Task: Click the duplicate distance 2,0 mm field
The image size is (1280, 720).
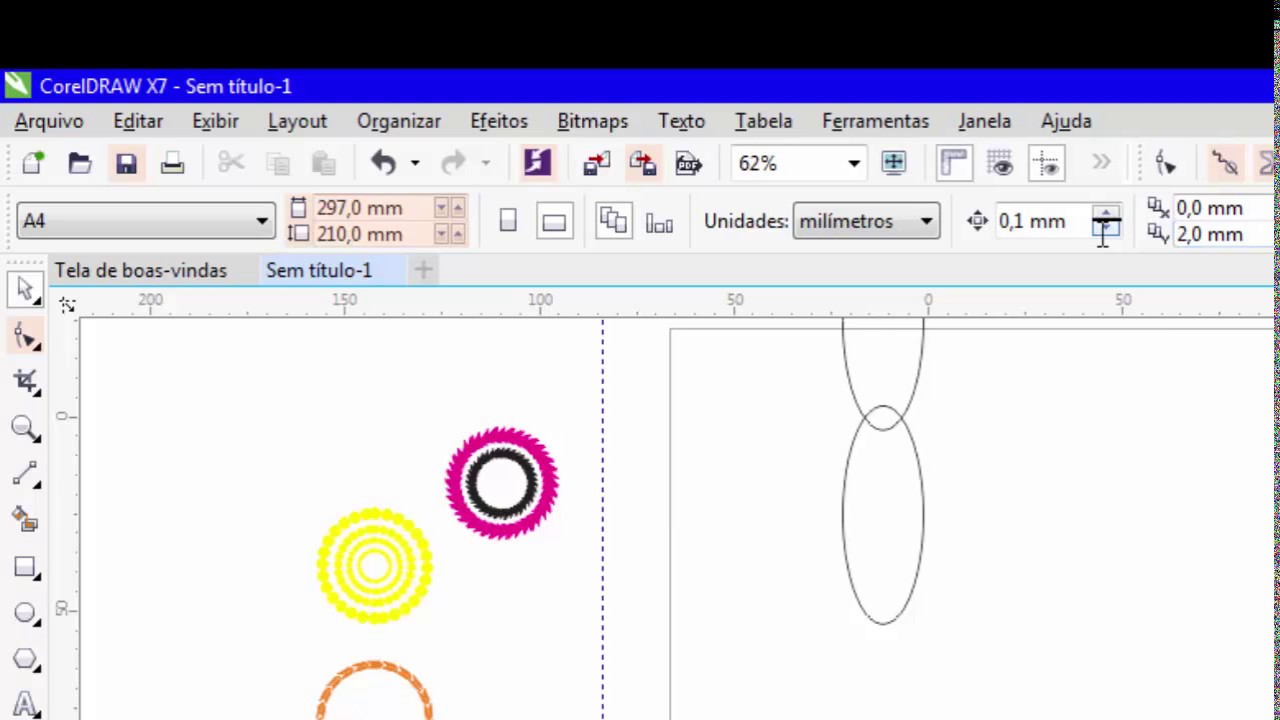Action: point(1222,234)
